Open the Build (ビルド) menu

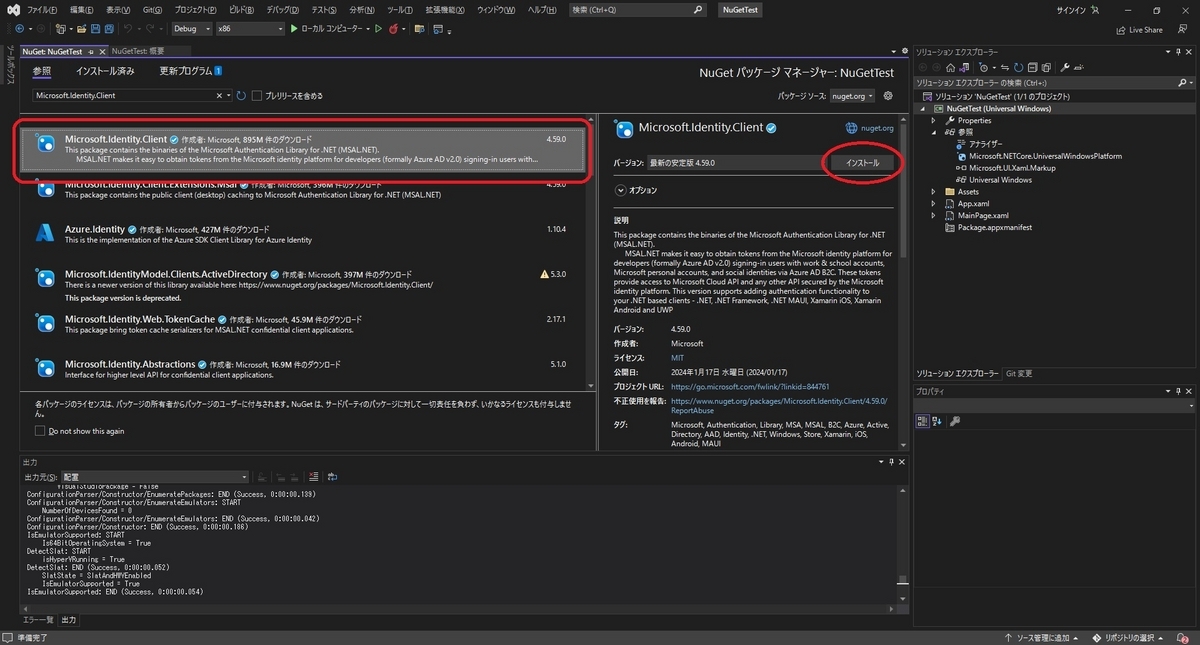tap(240, 9)
